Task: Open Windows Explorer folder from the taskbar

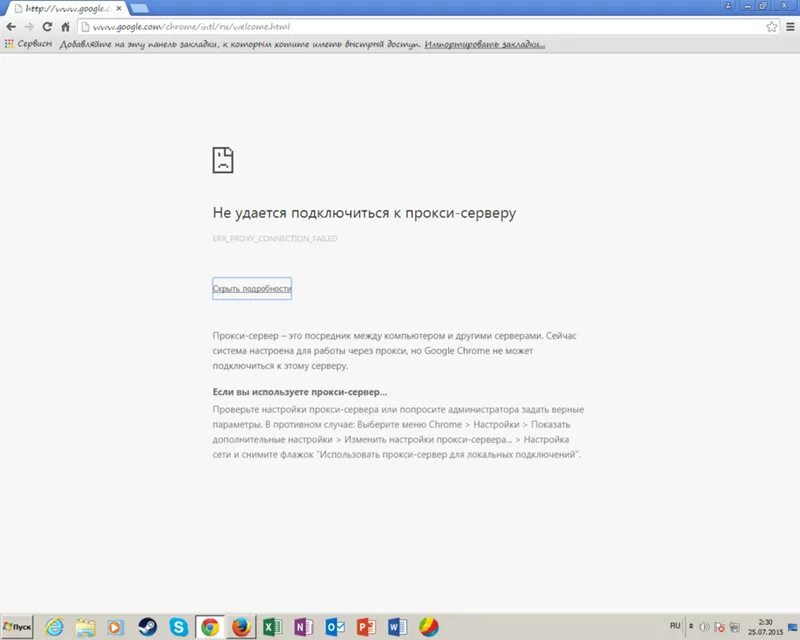Action: (85, 627)
